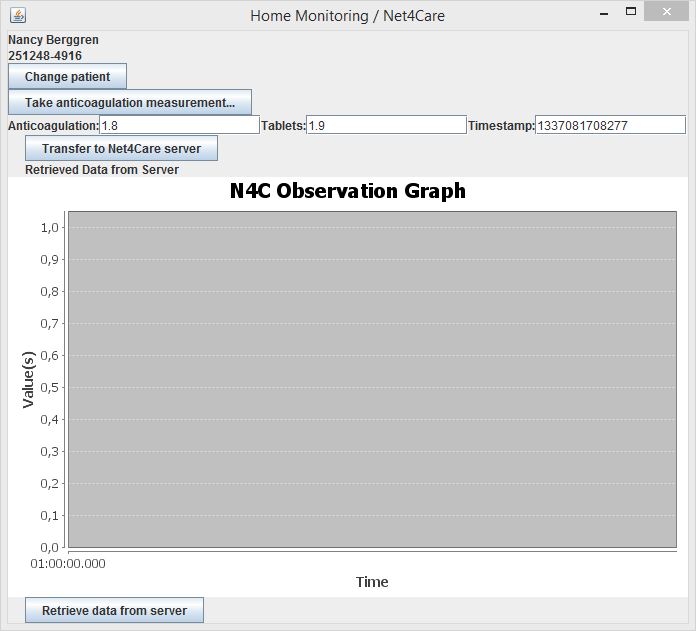The width and height of the screenshot is (696, 631).
Task: Click the gray observation graph plot area
Action: coord(372,379)
